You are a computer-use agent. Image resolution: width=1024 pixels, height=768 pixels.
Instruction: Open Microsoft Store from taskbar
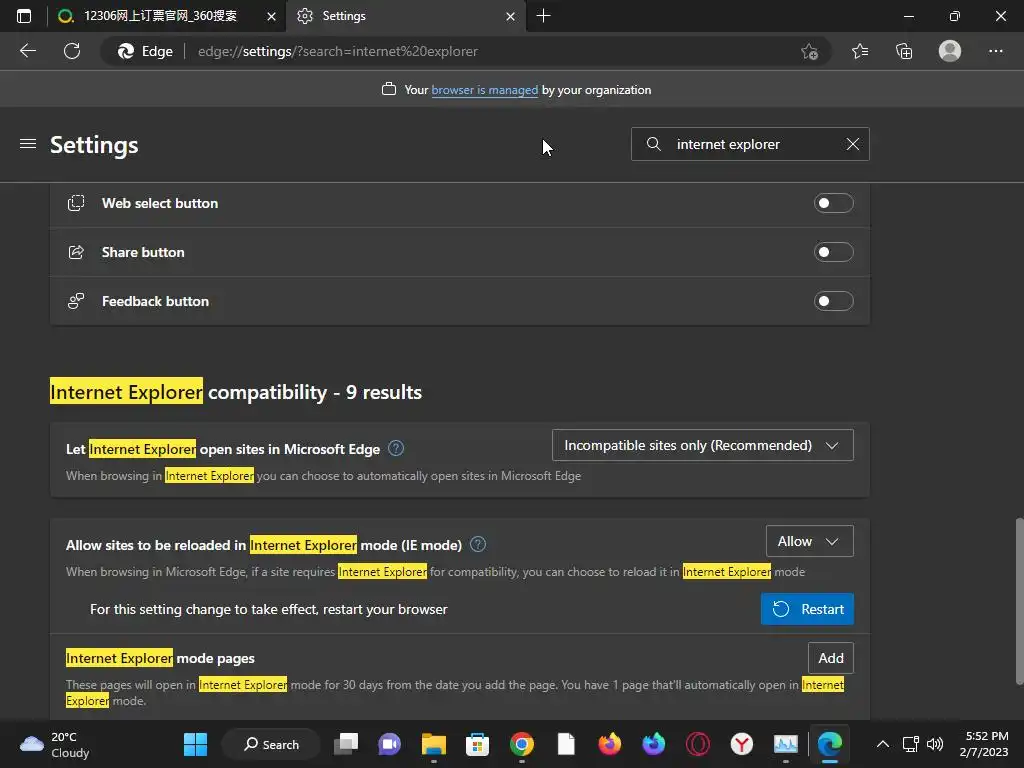pyautogui.click(x=477, y=744)
